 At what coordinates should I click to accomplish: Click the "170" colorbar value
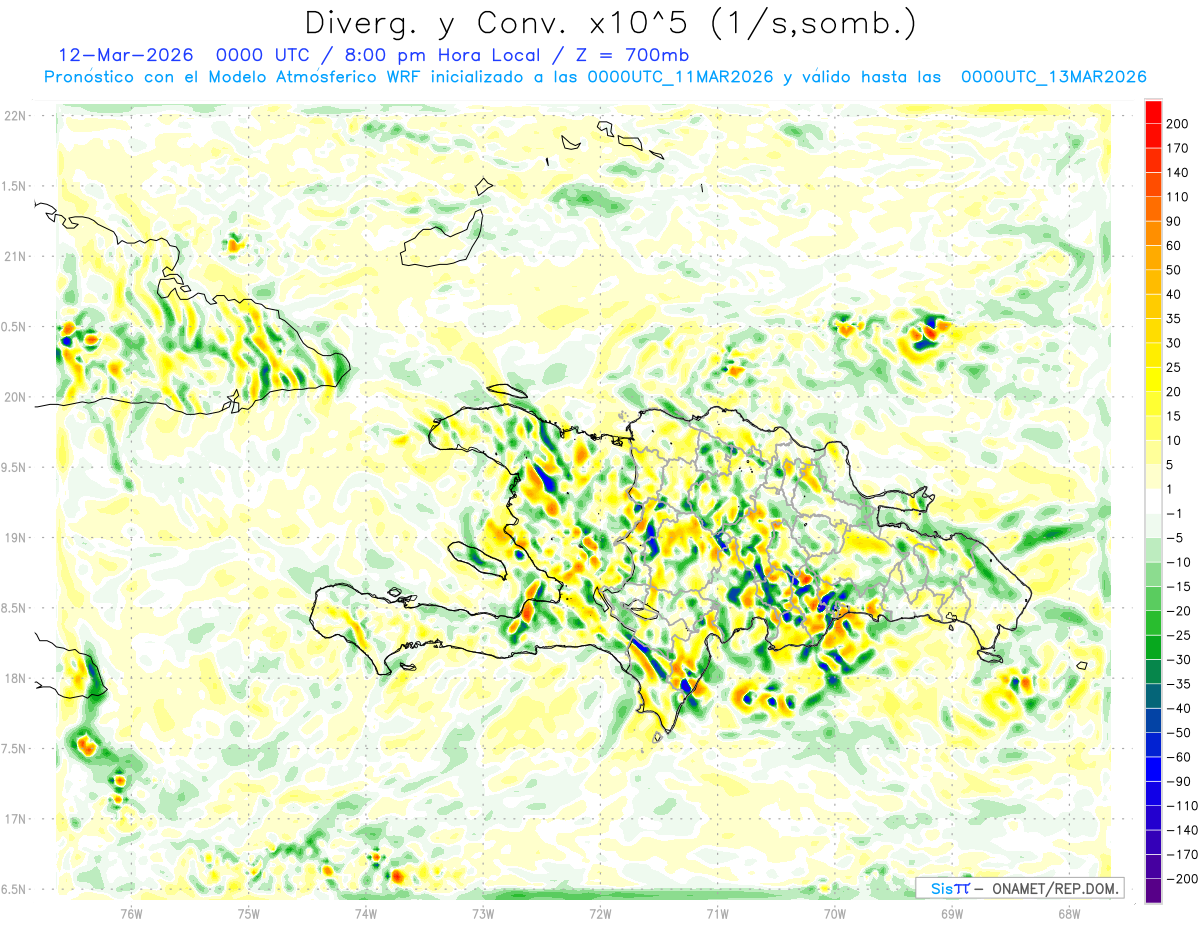[1178, 148]
